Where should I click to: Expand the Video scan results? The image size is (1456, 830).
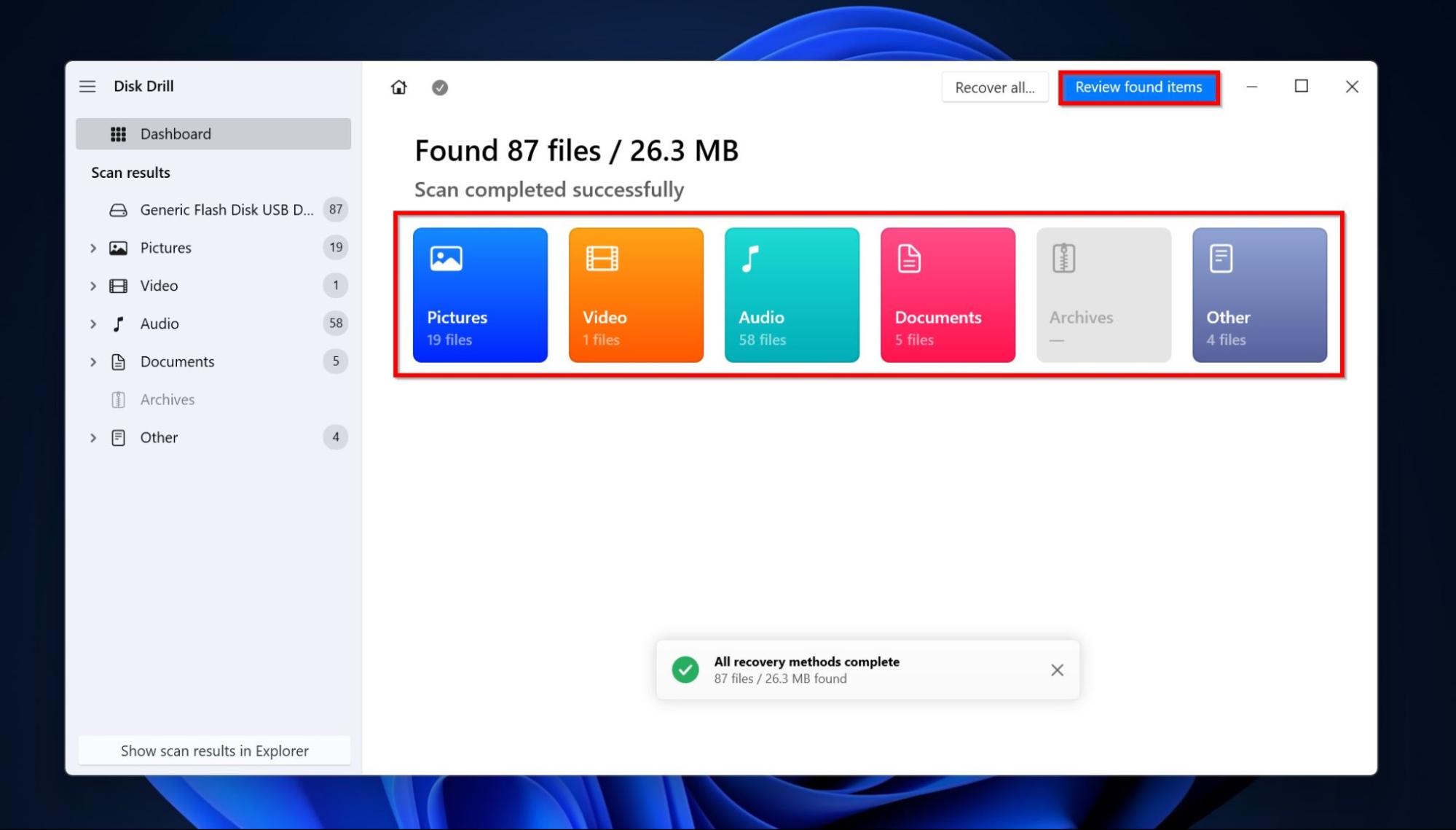93,285
